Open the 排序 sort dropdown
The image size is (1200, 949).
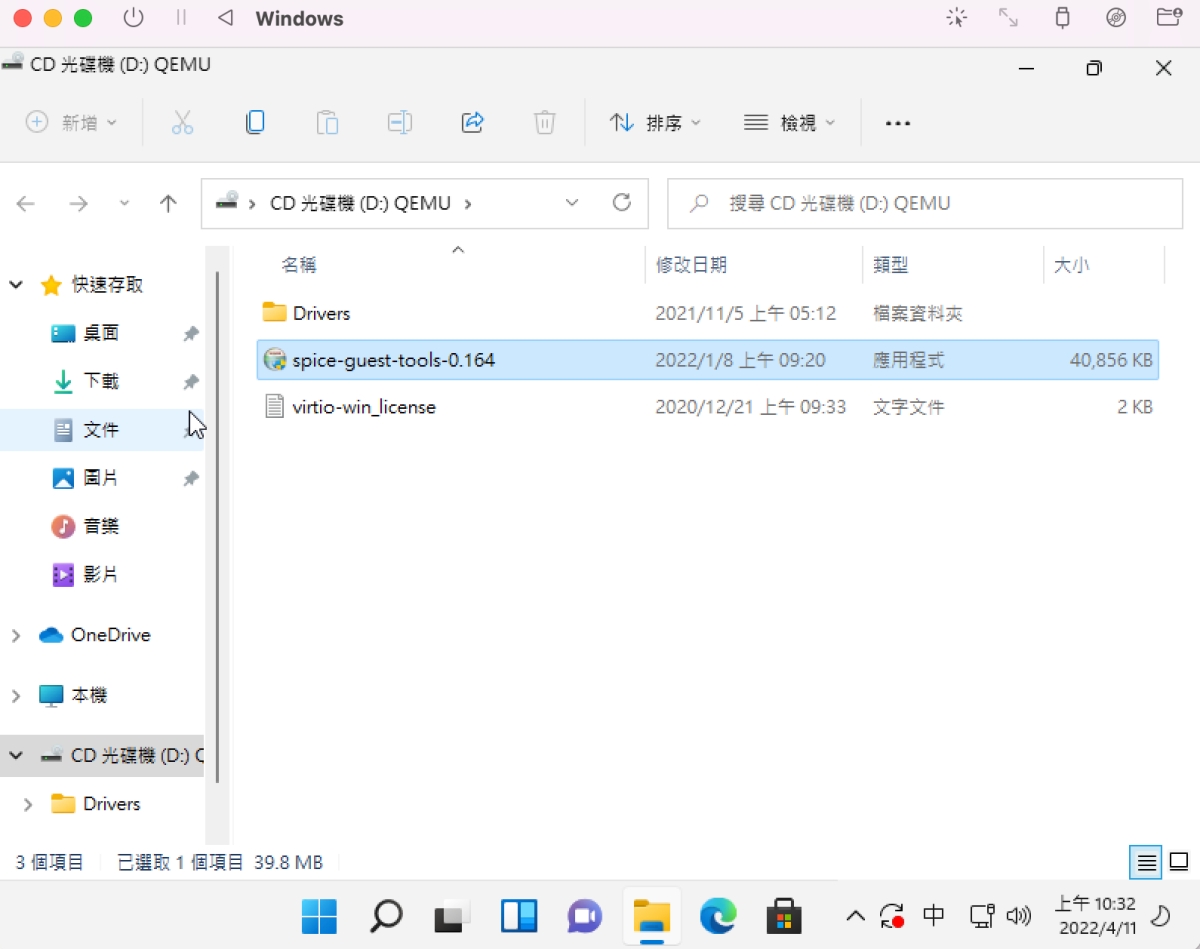(x=655, y=123)
